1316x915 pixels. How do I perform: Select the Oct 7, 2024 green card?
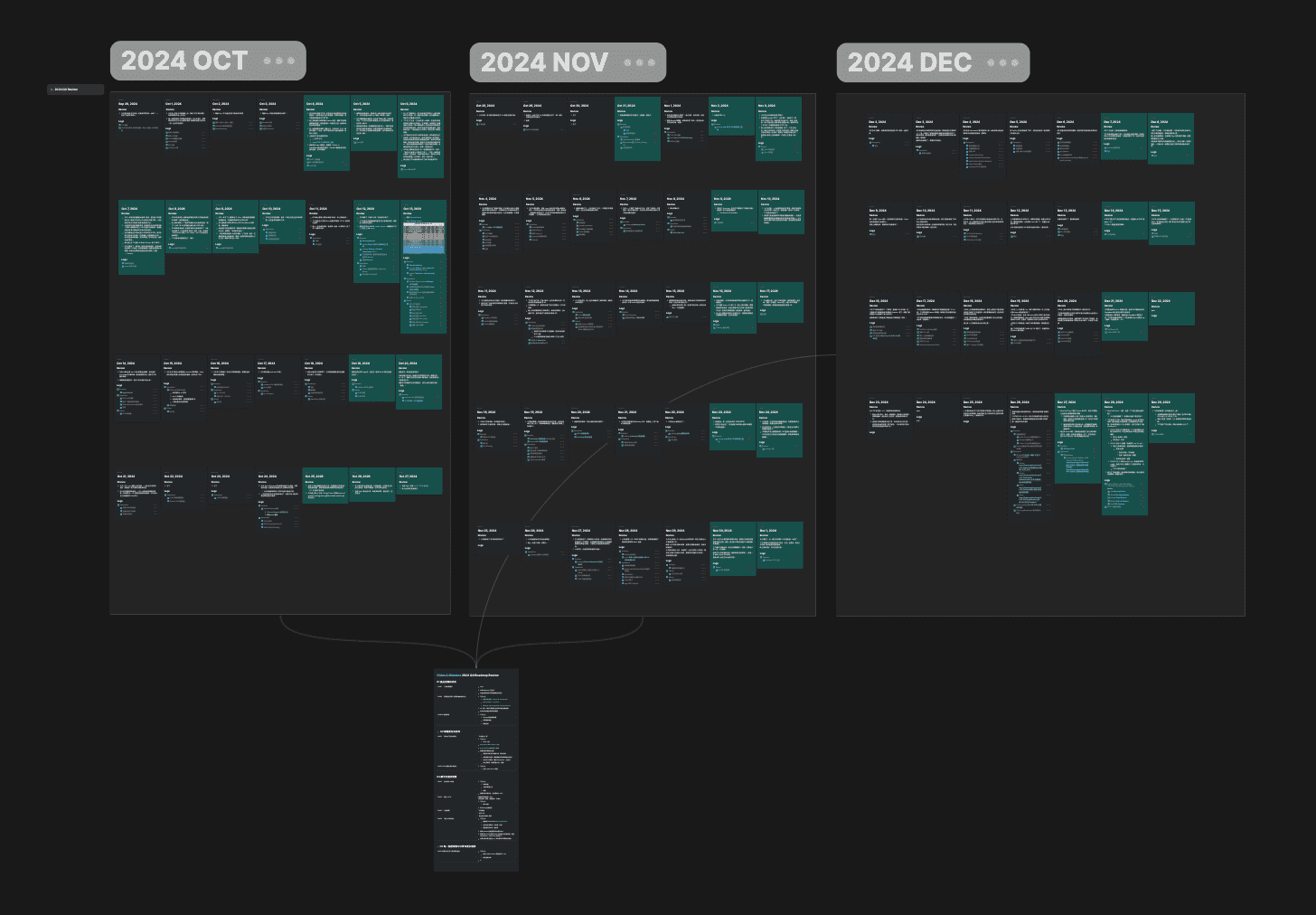coord(142,239)
